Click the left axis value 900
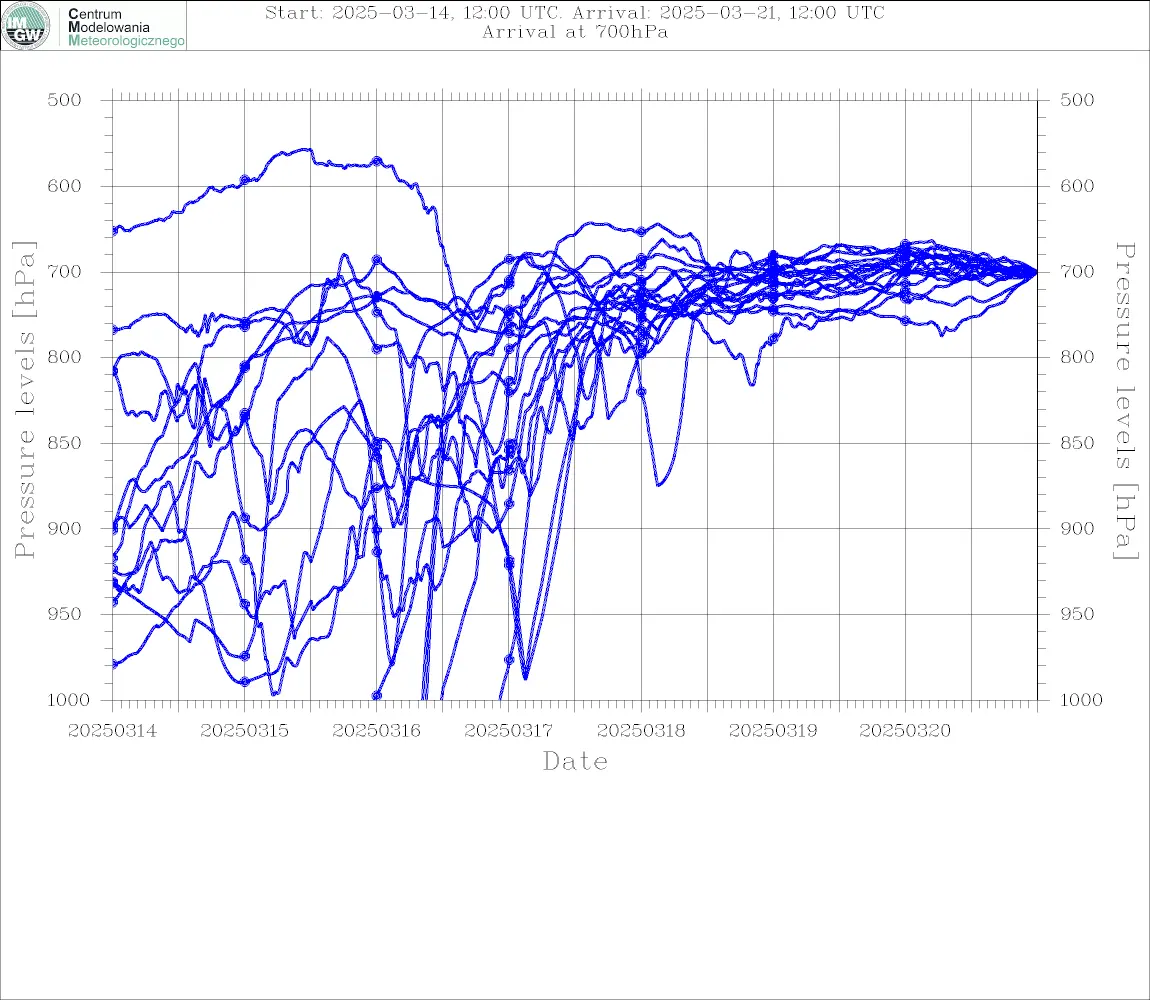 click(65, 528)
